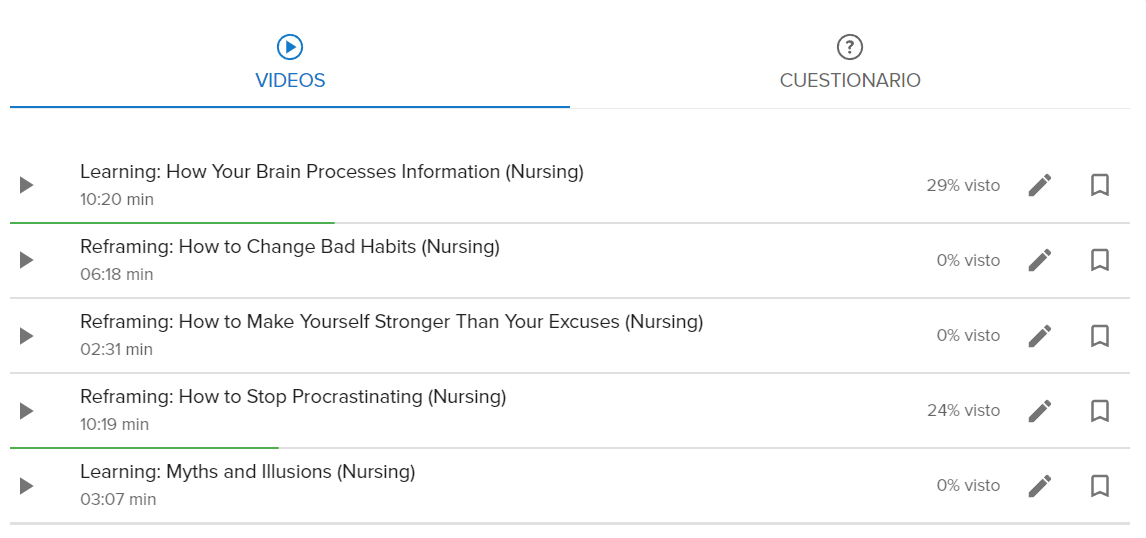The image size is (1146, 538).
Task: Open 'Learning: Myths and Illusions (Nursing)' title link
Action: 247,472
